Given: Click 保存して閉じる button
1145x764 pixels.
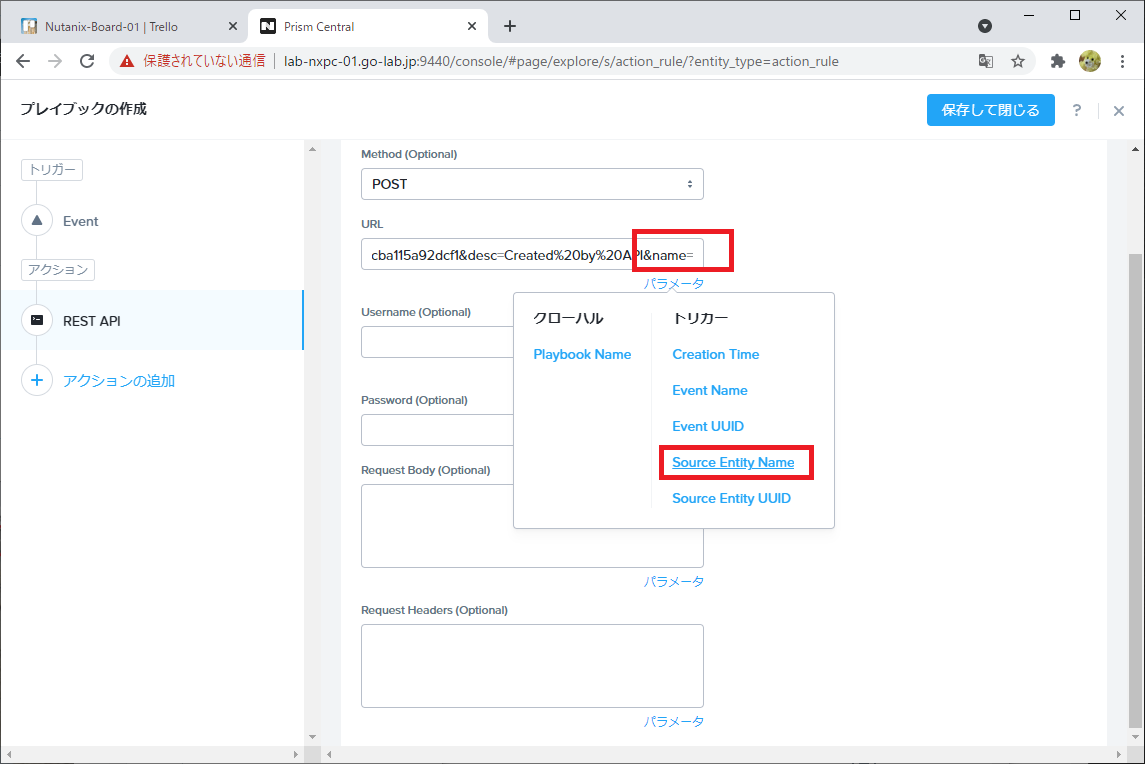Looking at the screenshot, I should 990,110.
